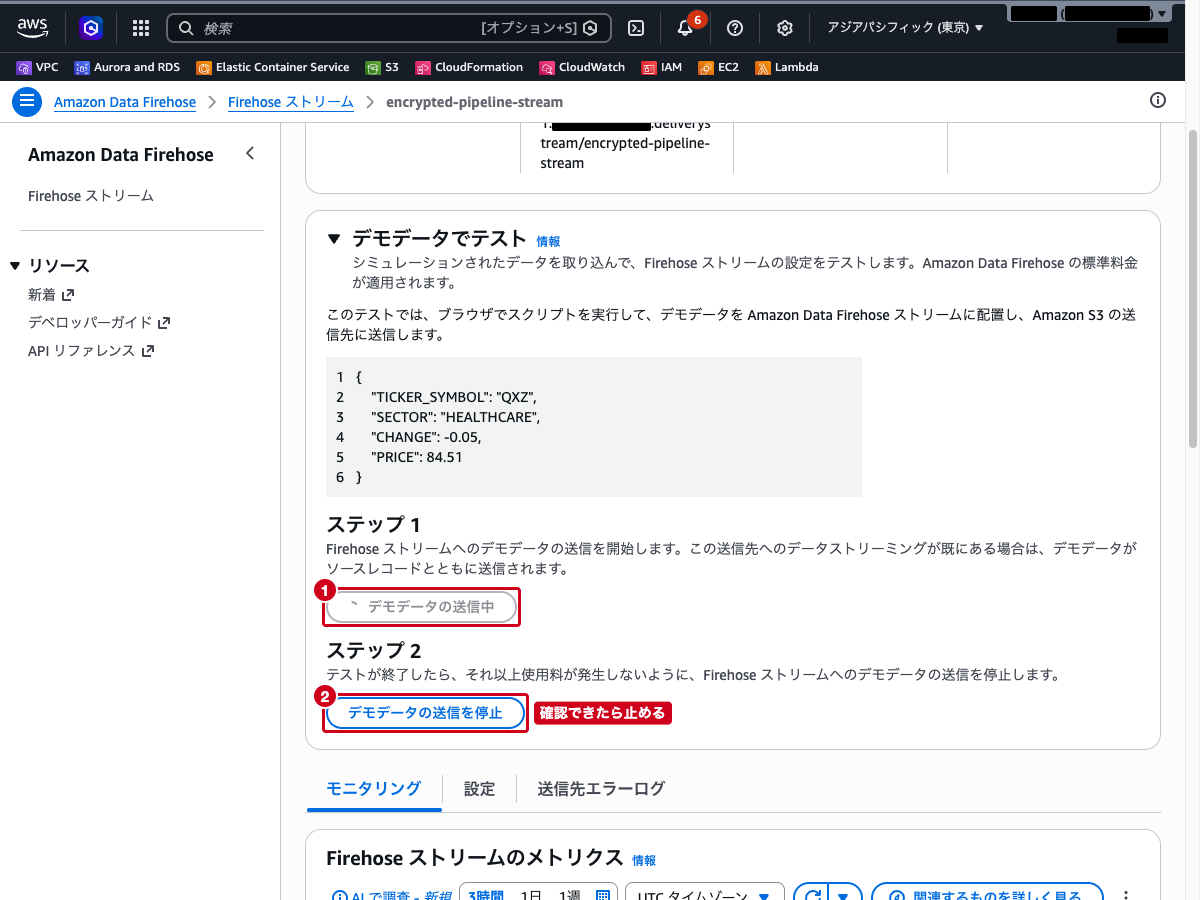Image resolution: width=1200 pixels, height=900 pixels.
Task: Open the settings gear icon
Action: pyautogui.click(x=785, y=28)
